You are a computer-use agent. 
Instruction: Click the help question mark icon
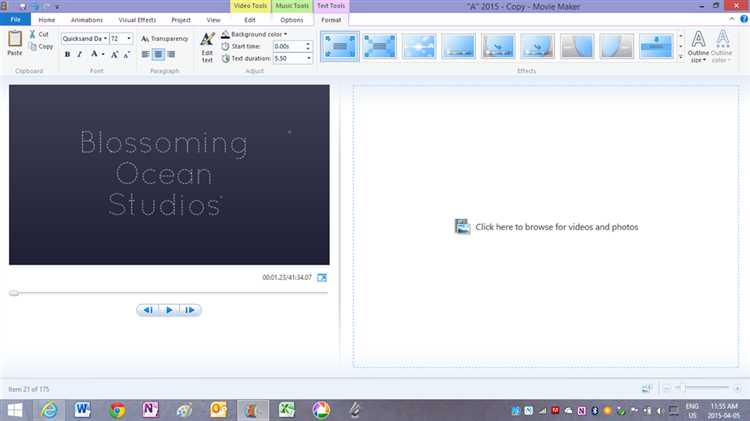741,19
